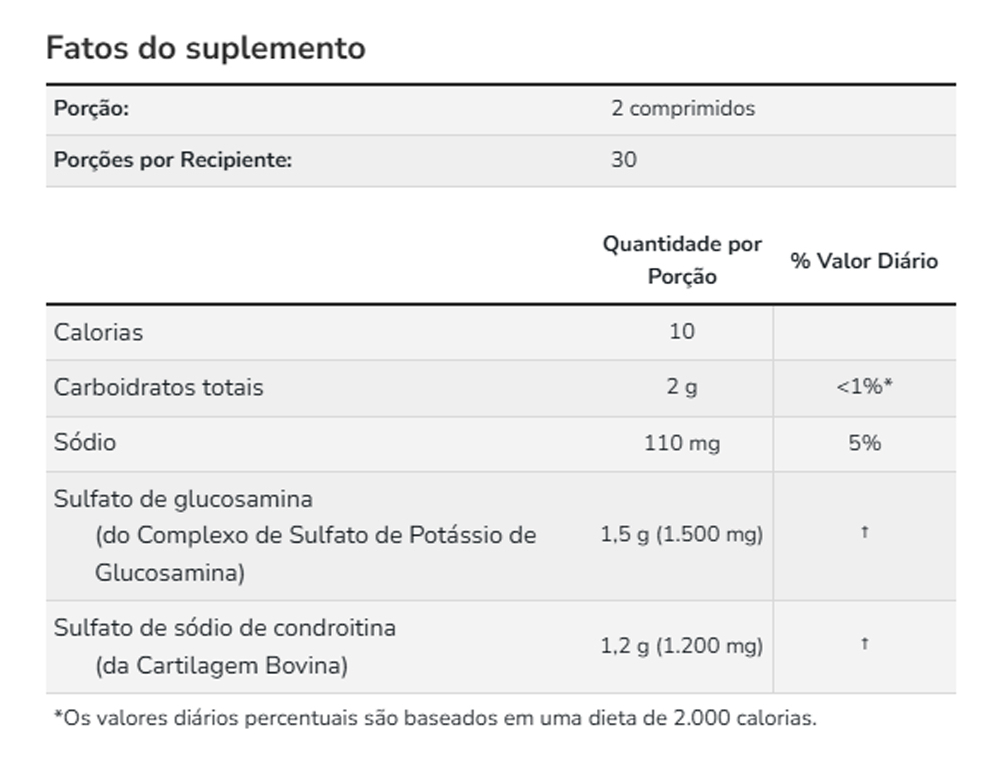Click the "Fatos do suplemento" heading

[205, 48]
